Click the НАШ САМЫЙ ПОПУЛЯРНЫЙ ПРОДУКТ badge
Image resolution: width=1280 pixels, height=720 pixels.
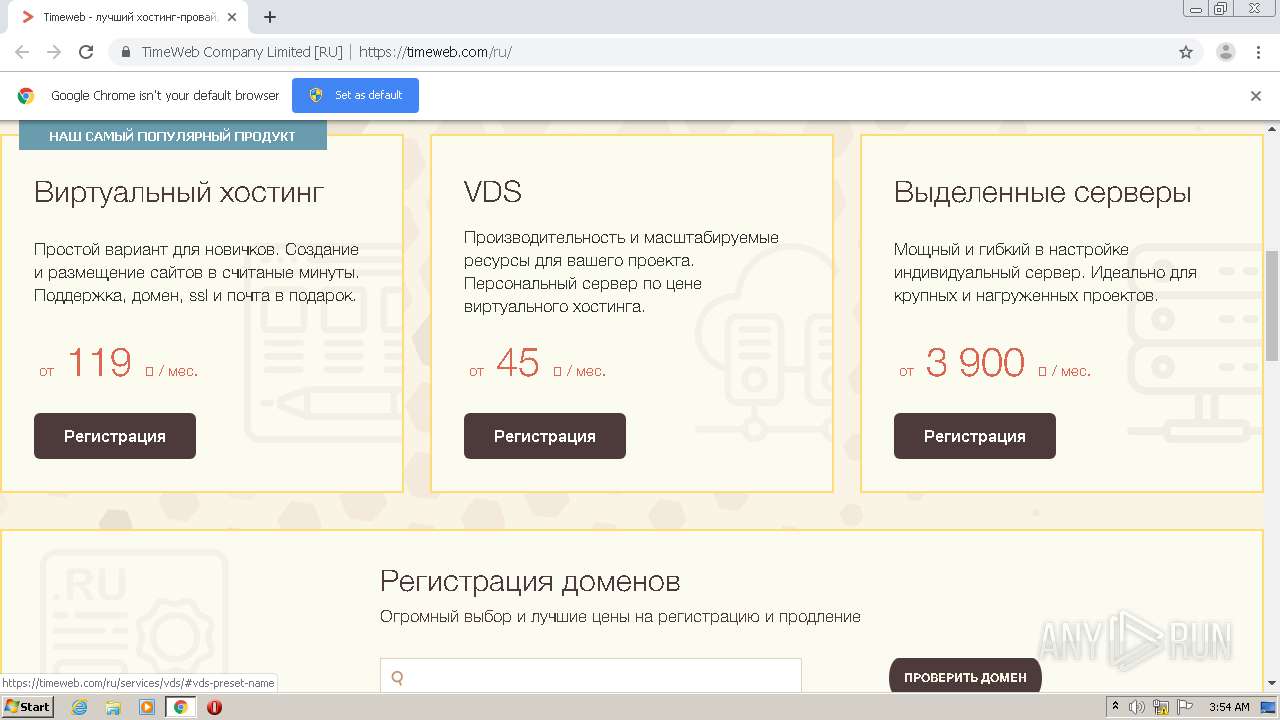[173, 136]
